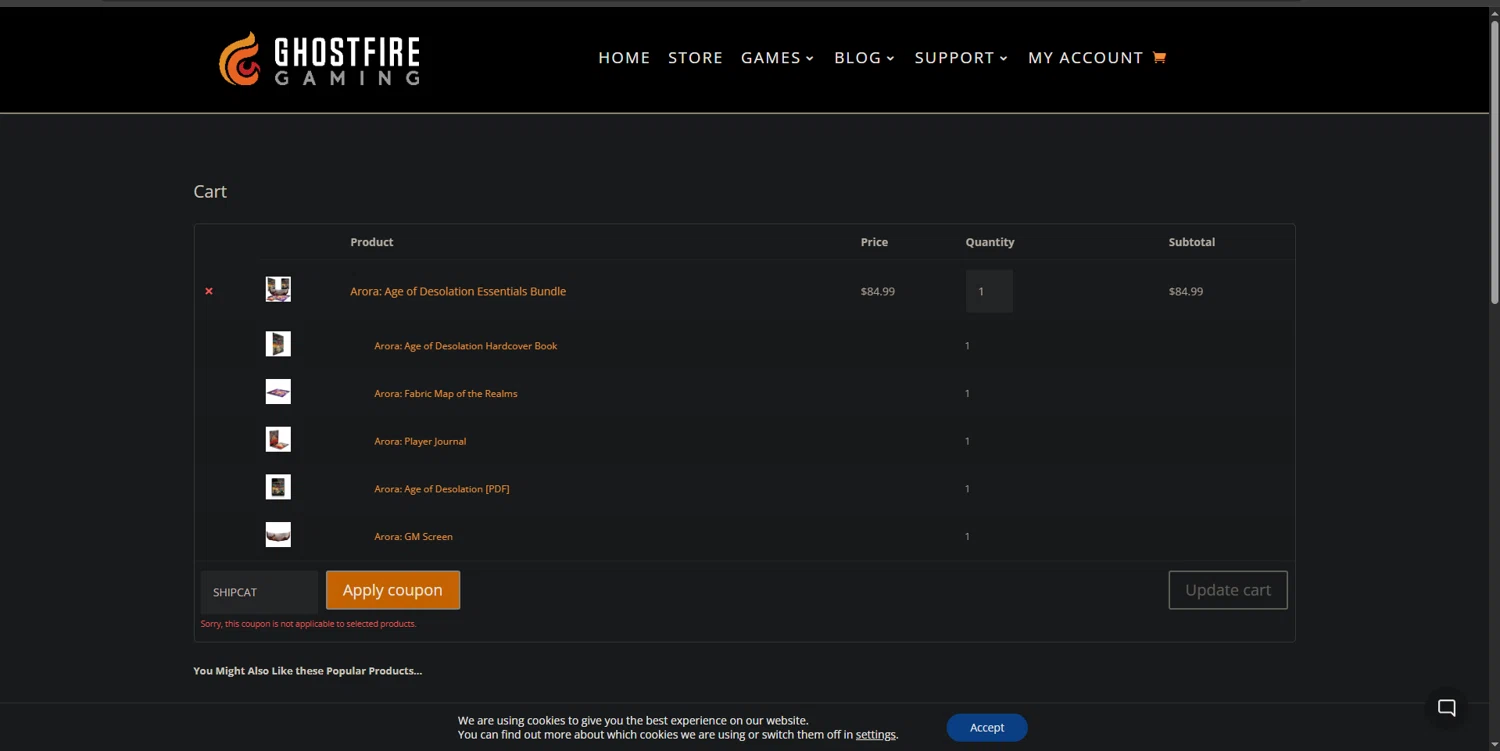Click the Quantity column header
Image resolution: width=1500 pixels, height=751 pixels.
click(x=989, y=242)
